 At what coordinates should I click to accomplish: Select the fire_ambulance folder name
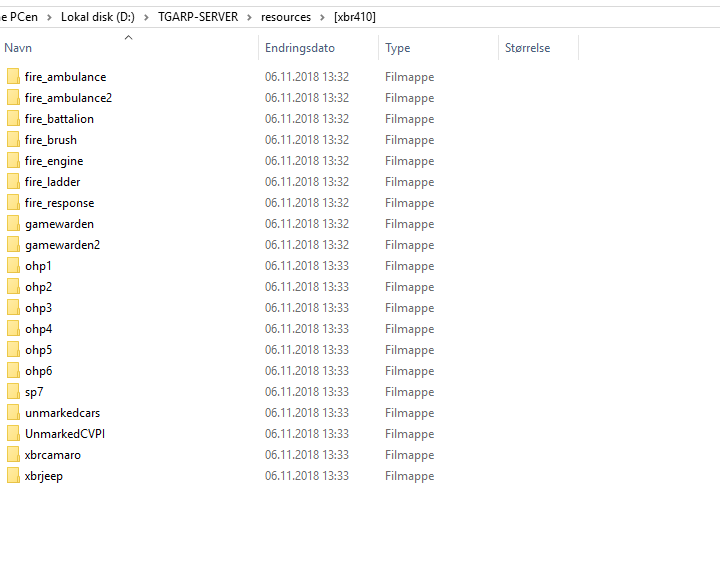[66, 77]
